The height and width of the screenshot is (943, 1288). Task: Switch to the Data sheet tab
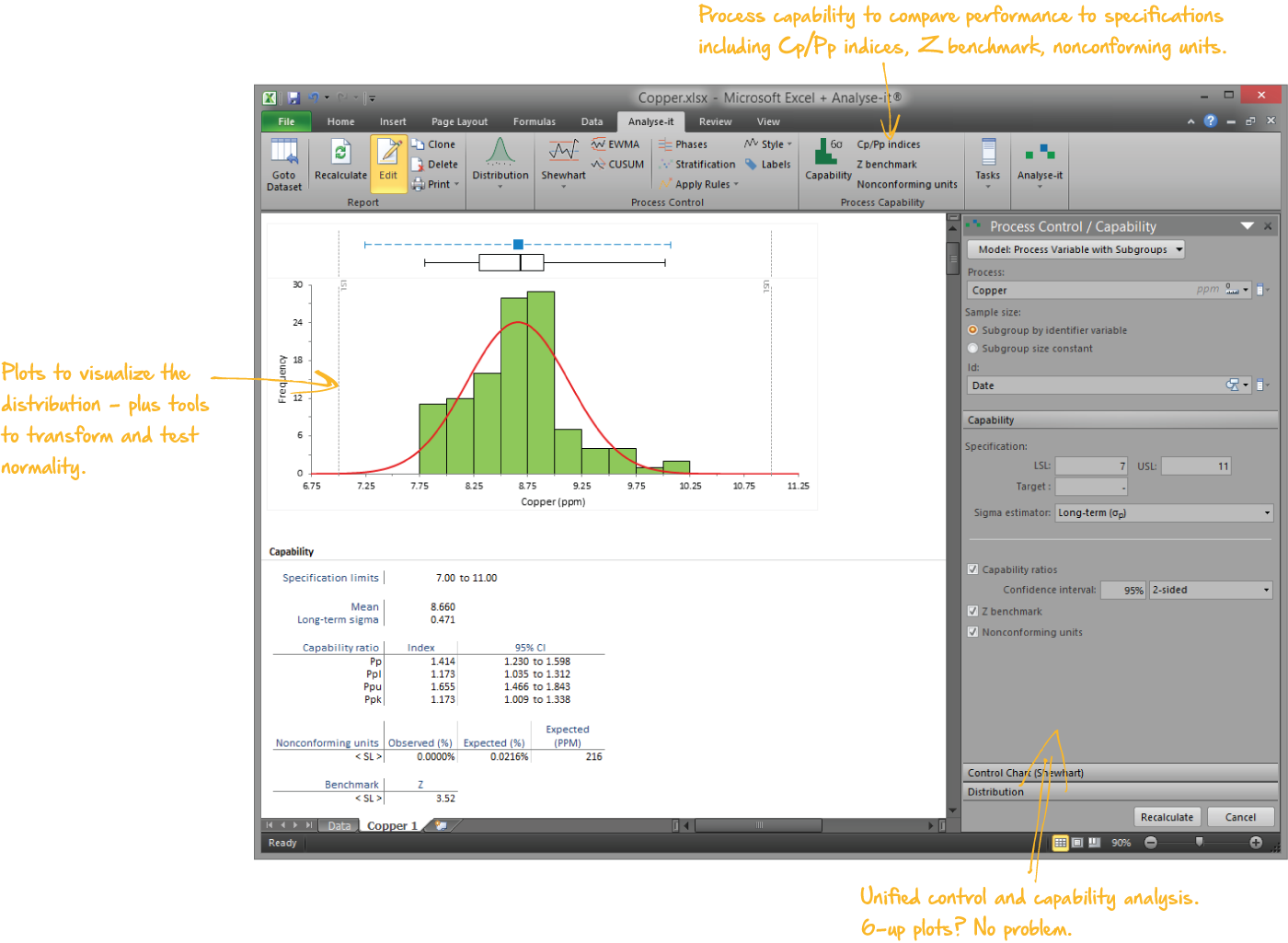point(339,826)
